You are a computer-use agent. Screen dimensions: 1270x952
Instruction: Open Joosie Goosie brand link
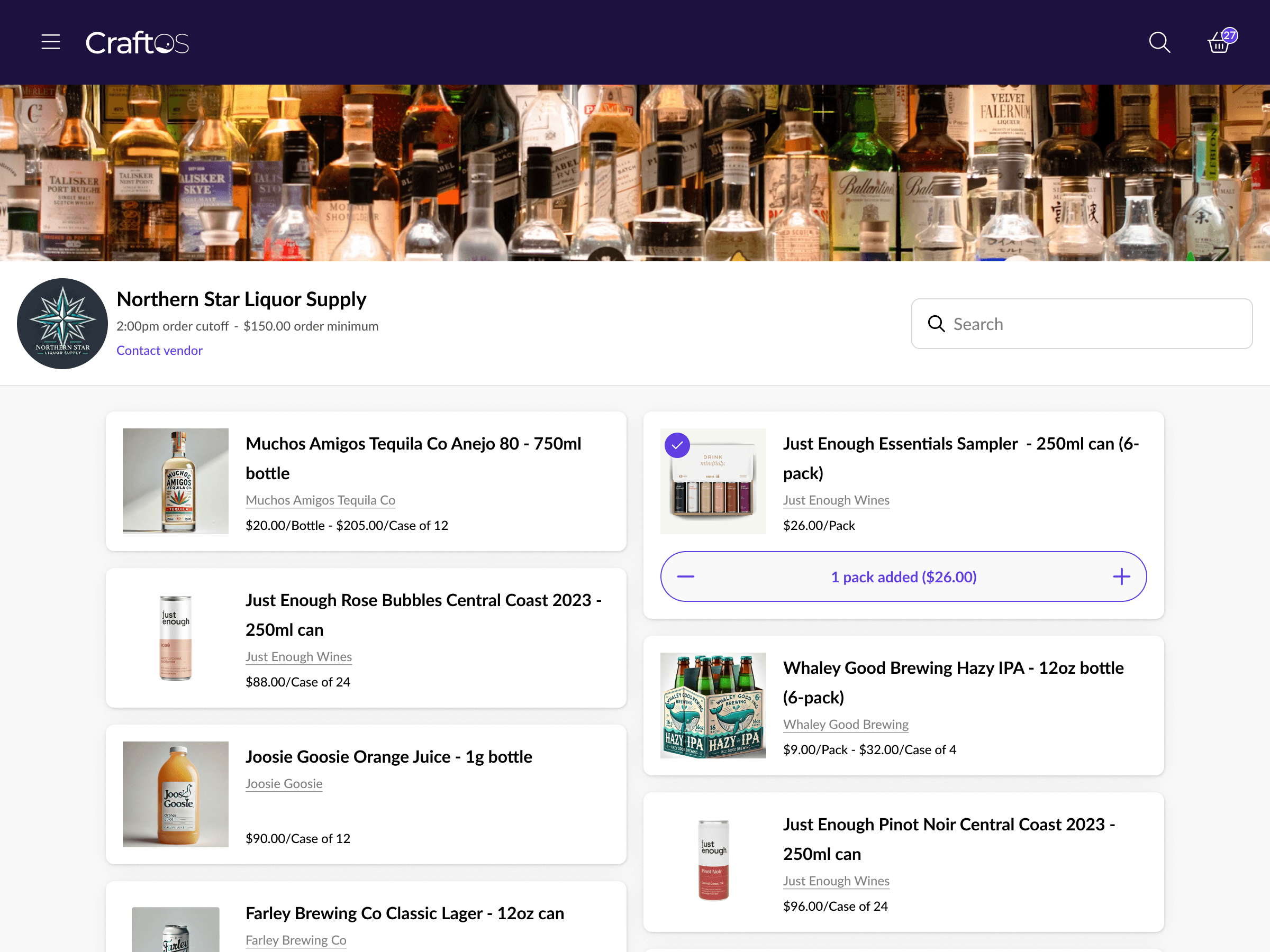[284, 783]
